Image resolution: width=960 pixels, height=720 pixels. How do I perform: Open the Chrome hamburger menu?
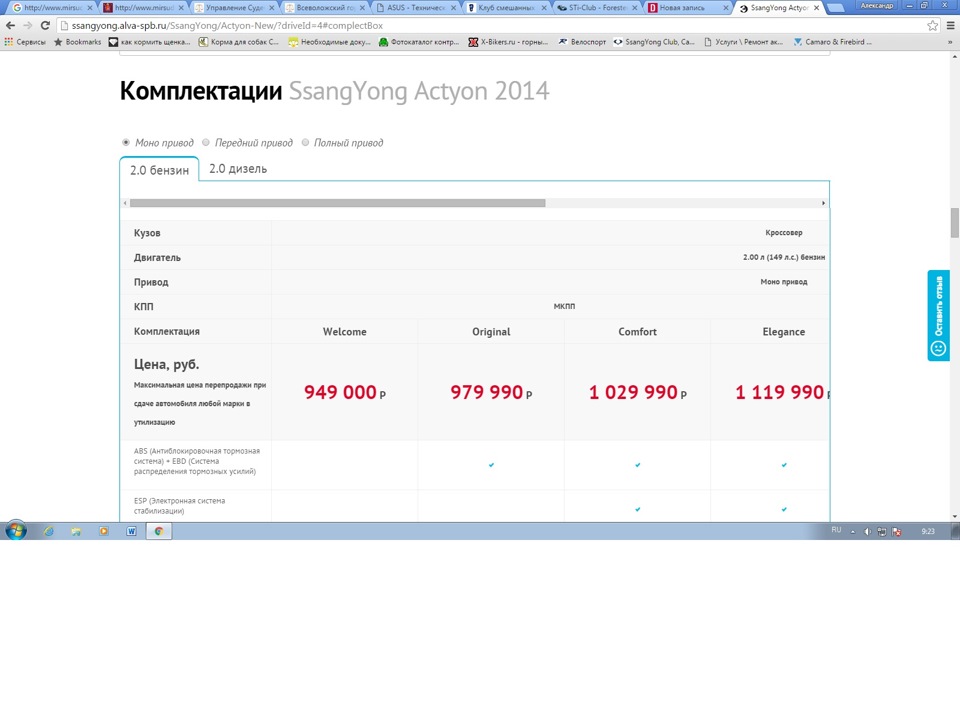pyautogui.click(x=950, y=26)
